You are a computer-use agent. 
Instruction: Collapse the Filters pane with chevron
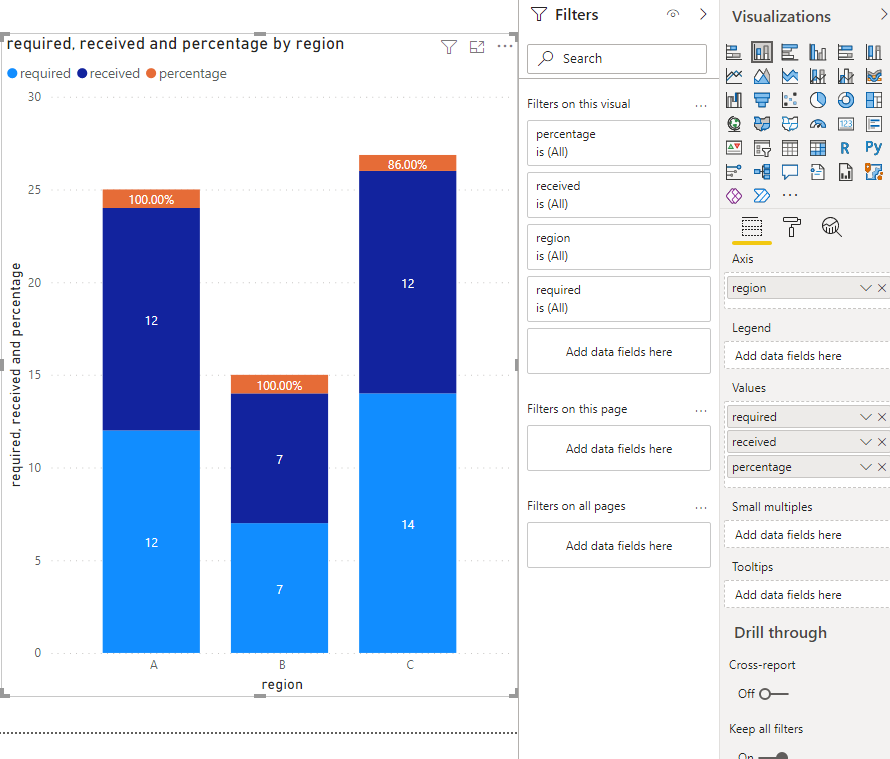(x=703, y=14)
